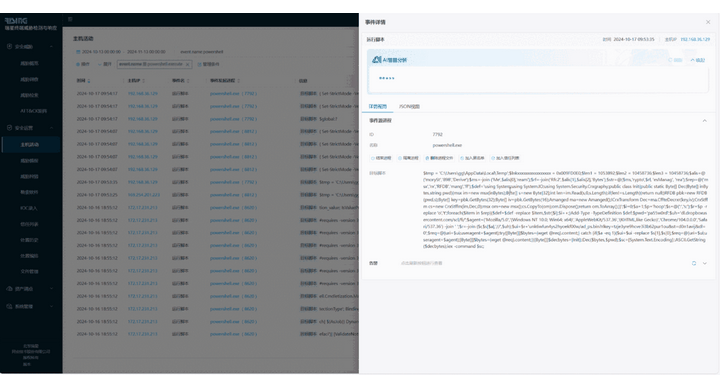Click the third process action button with file icon

click(439, 158)
